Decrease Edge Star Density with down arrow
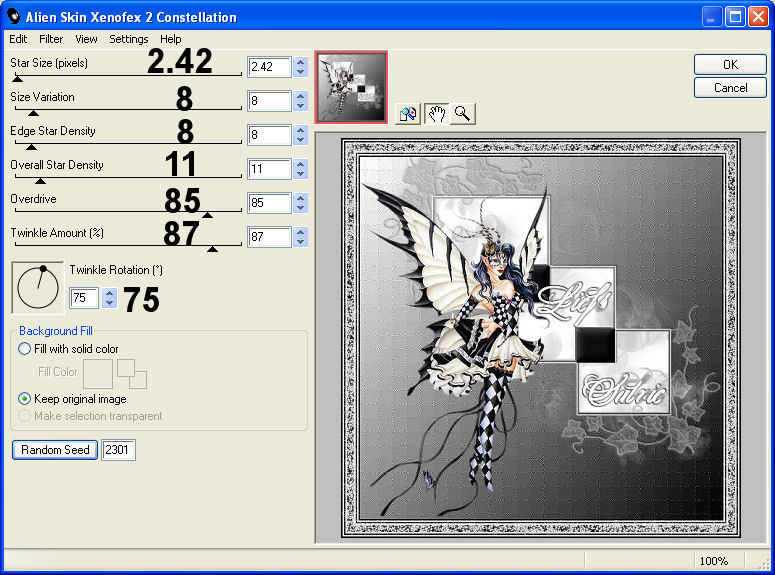 click(301, 140)
